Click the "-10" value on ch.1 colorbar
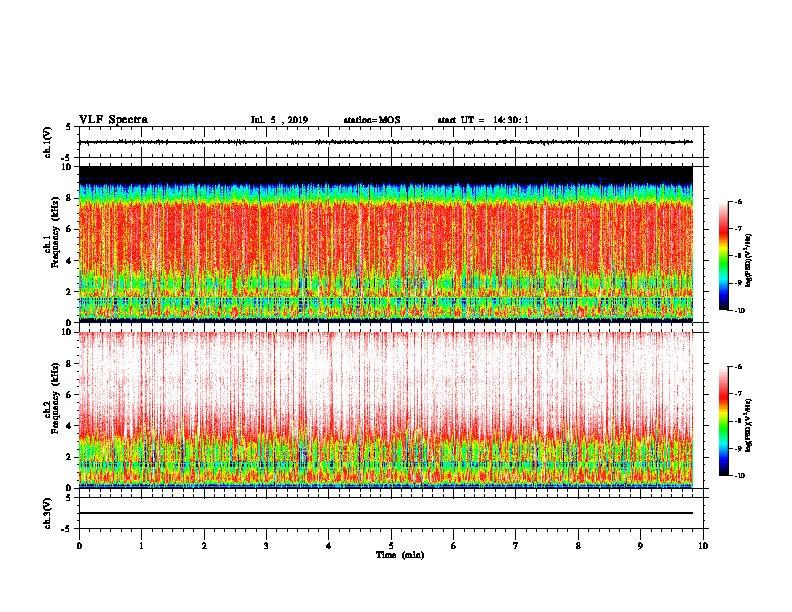The image size is (792, 612). 740,311
